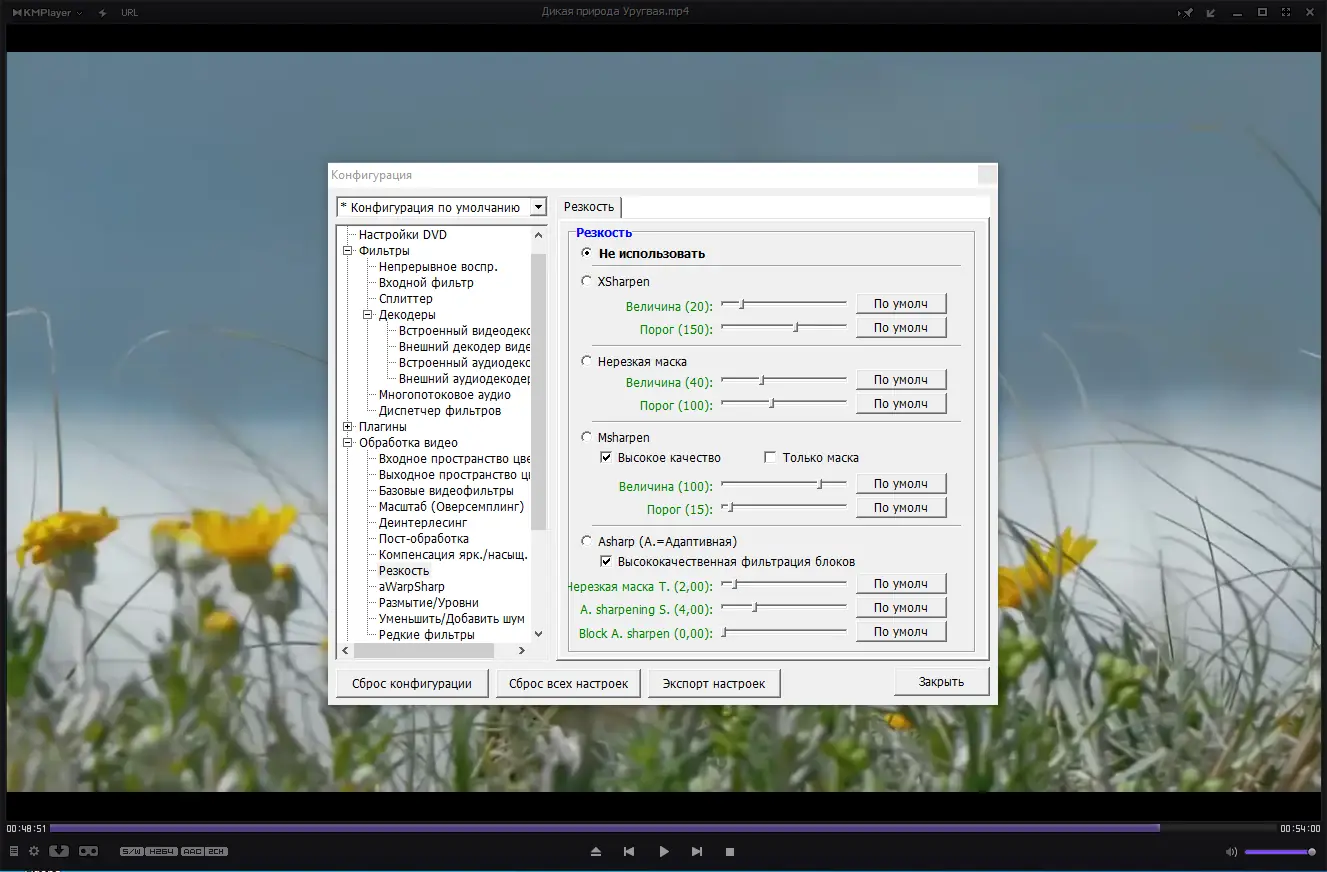
Task: Open KMPlayer settings via the gear icon
Action: click(33, 851)
